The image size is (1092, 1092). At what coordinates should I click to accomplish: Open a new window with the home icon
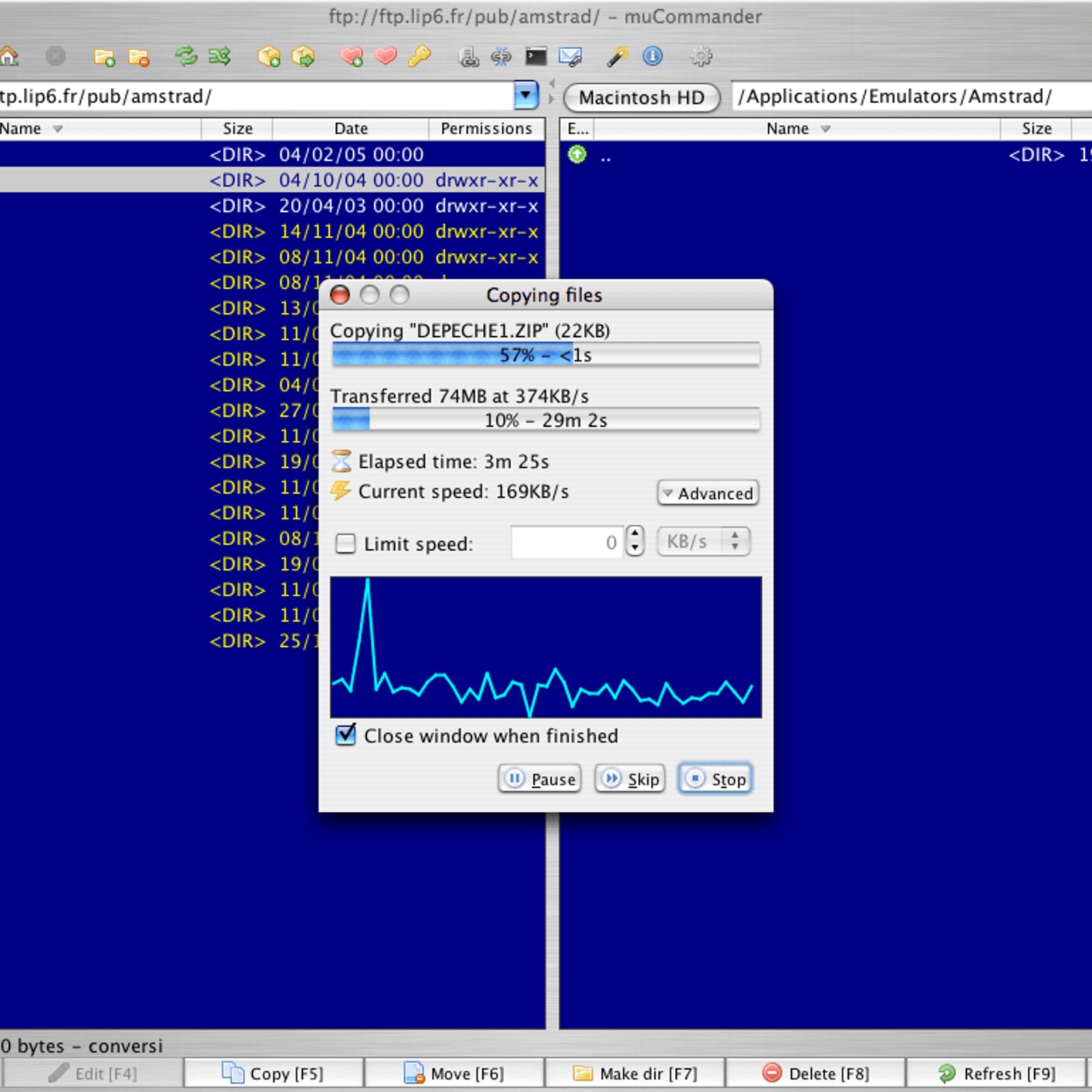[9, 57]
